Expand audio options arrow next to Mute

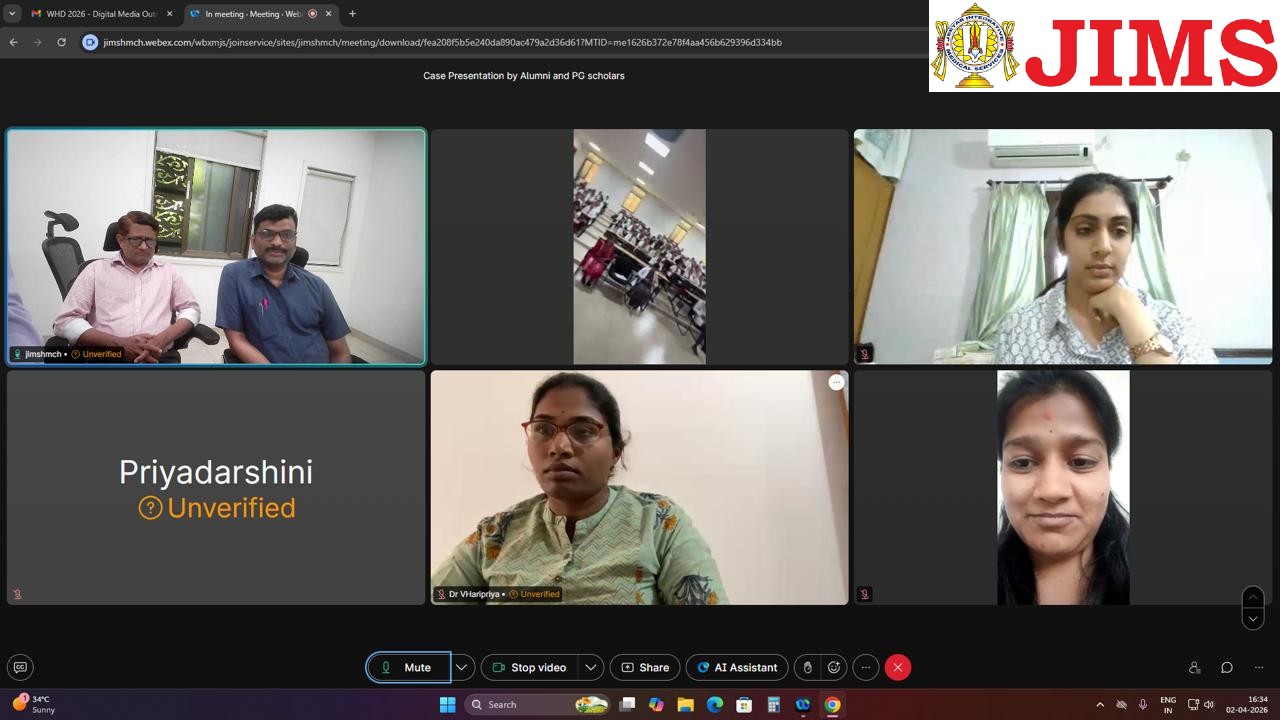pos(461,667)
